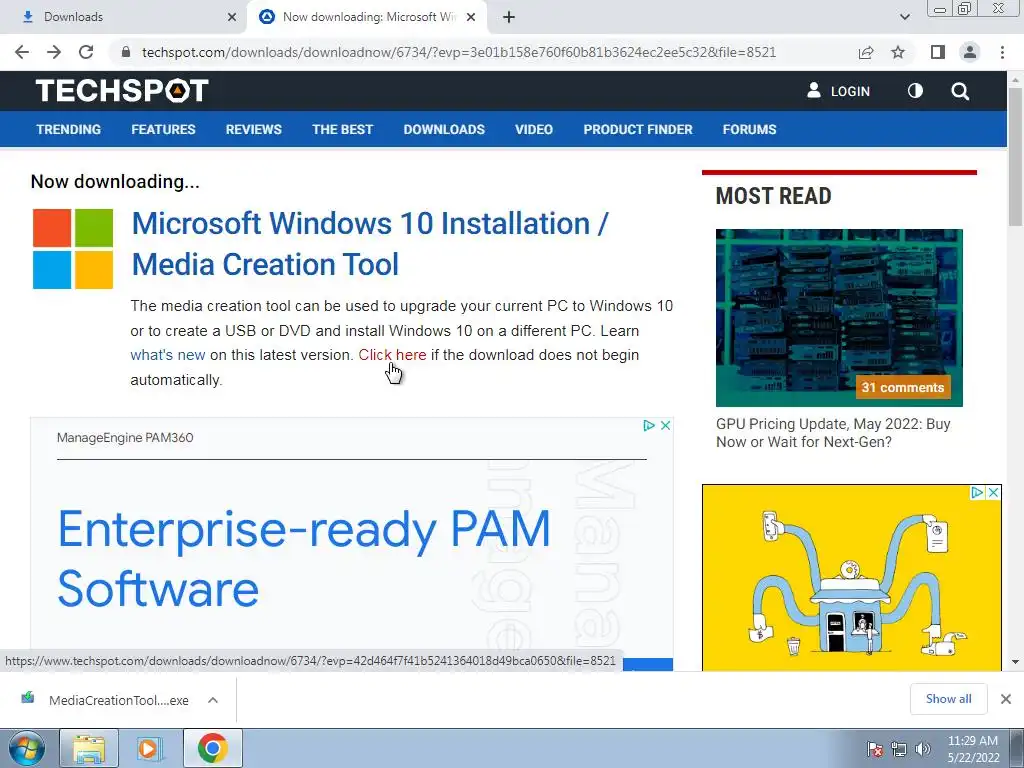
Task: Open TRENDING menu item
Action: click(x=69, y=129)
